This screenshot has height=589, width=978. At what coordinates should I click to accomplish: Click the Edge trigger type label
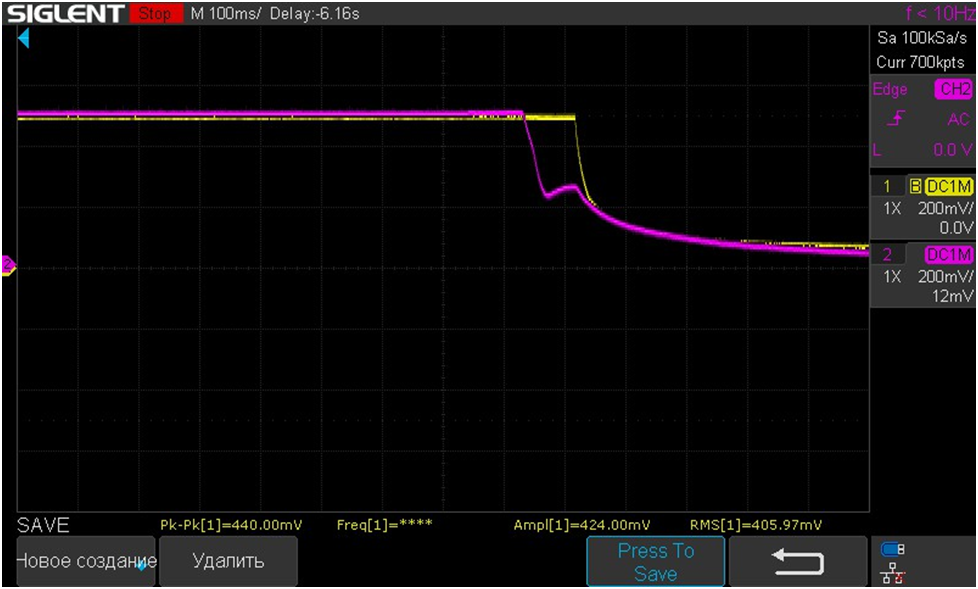(890, 89)
